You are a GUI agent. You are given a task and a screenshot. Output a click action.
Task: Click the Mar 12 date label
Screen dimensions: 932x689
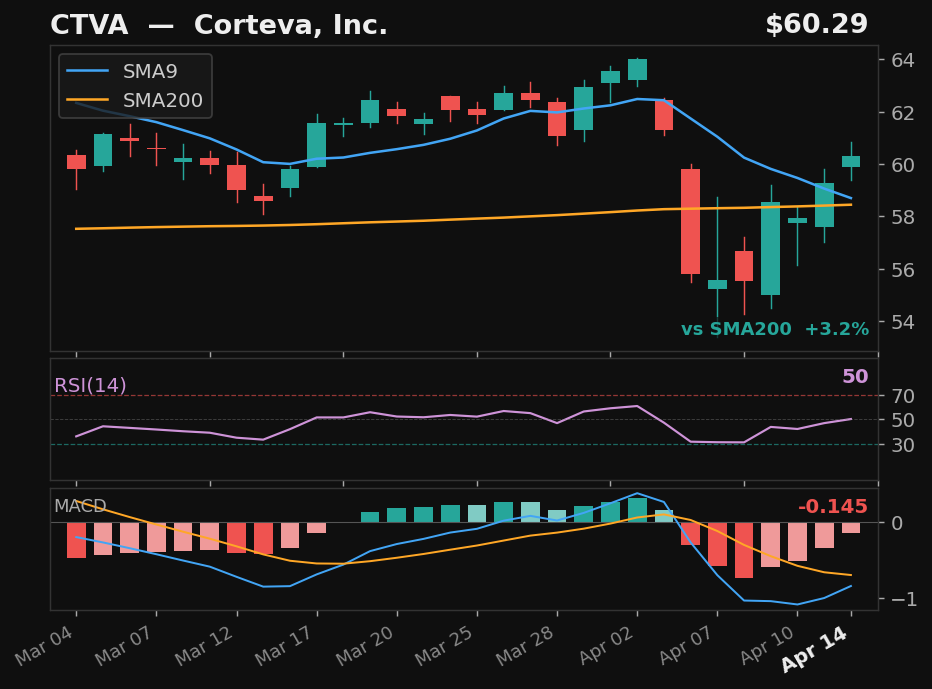click(x=205, y=646)
